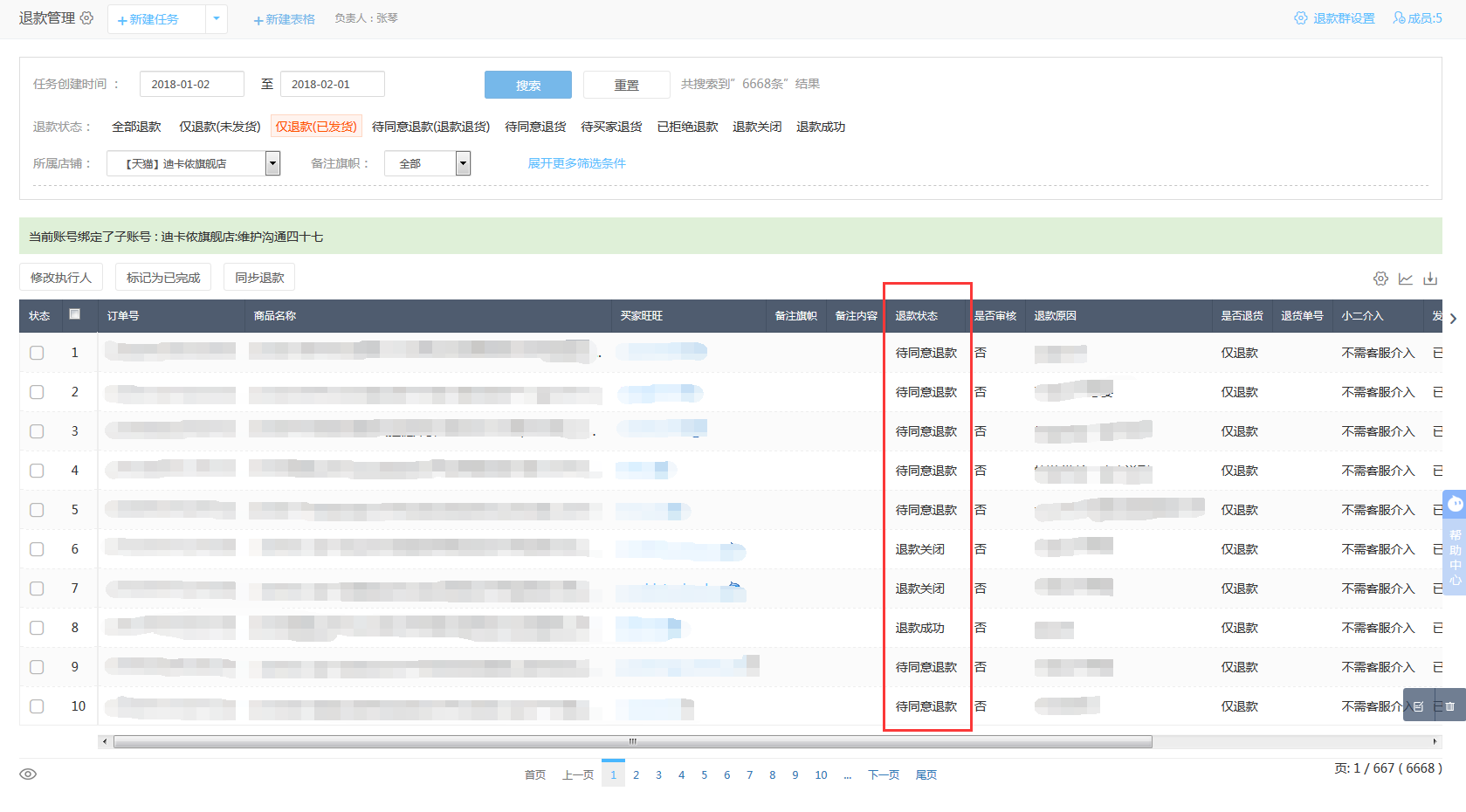This screenshot has width=1466, height=812.
Task: Check the checkbox for row 3
Action: (37, 431)
